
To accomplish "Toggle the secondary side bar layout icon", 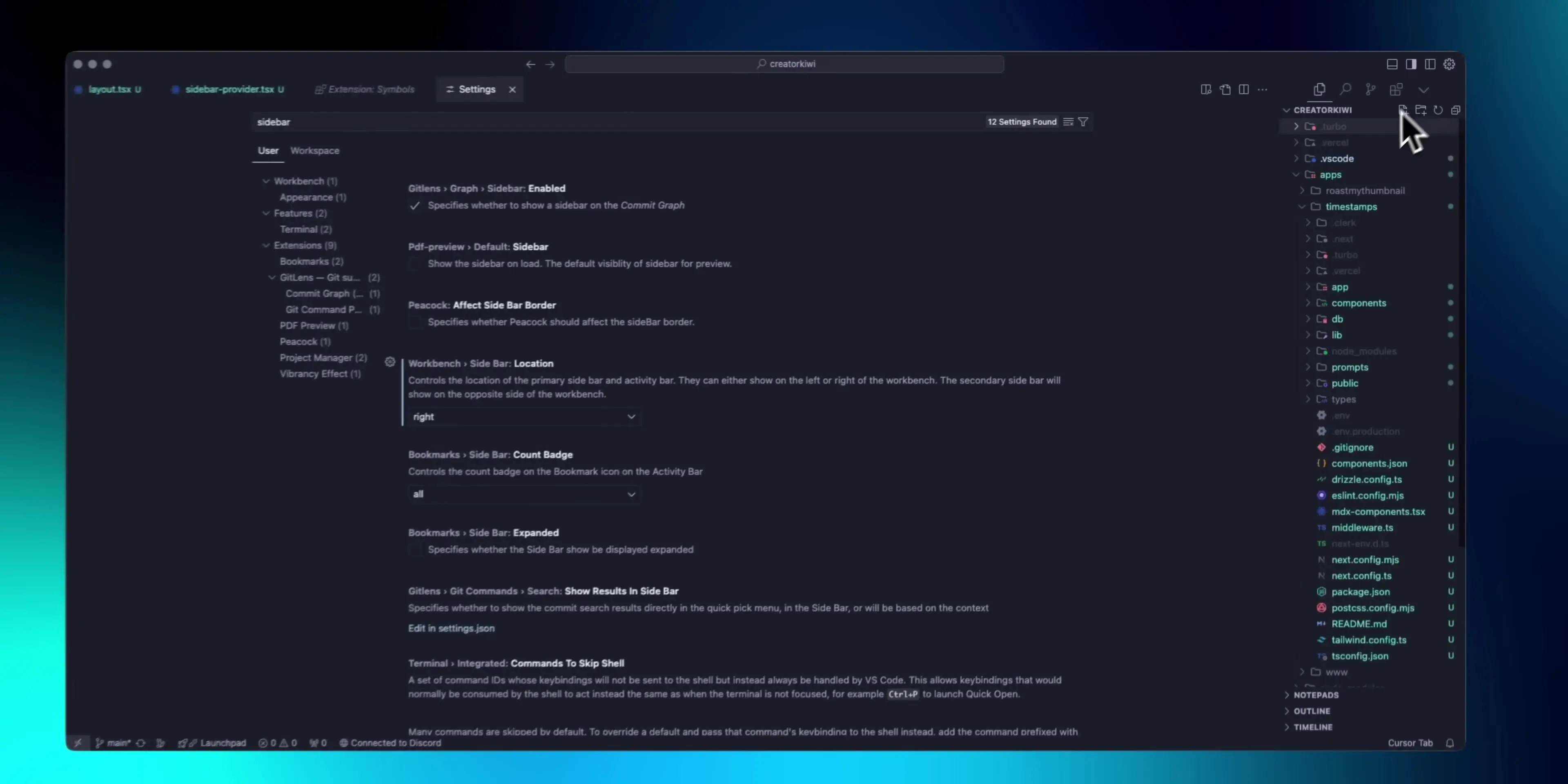I will pyautogui.click(x=1430, y=64).
